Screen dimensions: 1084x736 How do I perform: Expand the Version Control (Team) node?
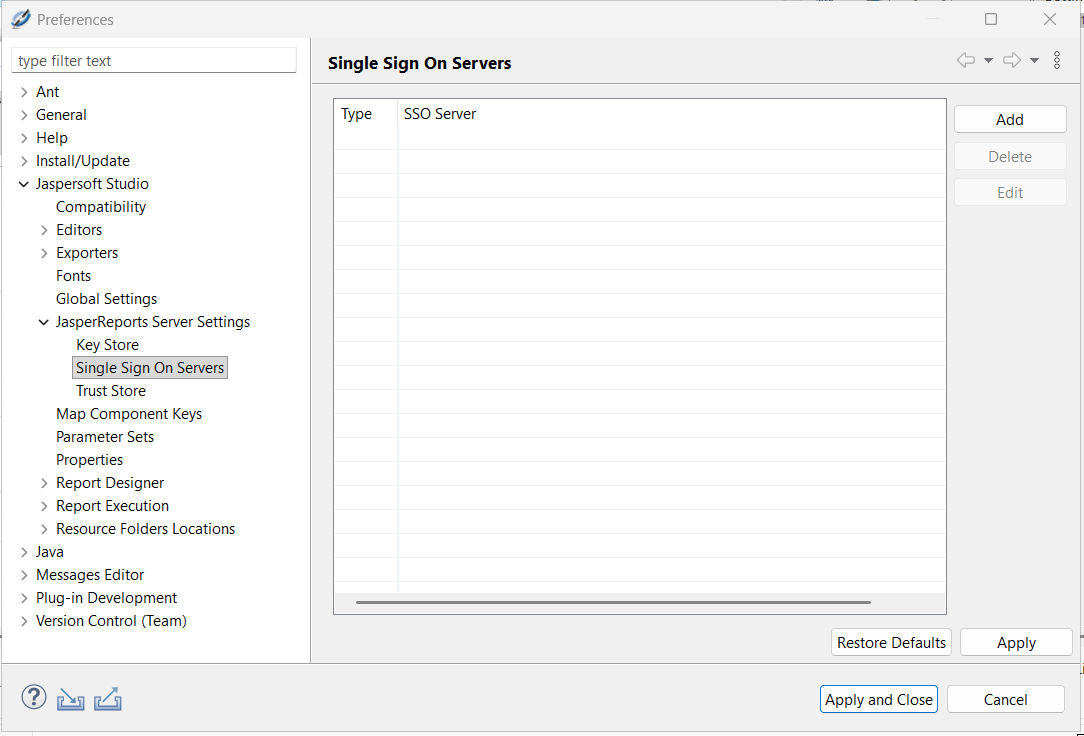pyautogui.click(x=24, y=621)
